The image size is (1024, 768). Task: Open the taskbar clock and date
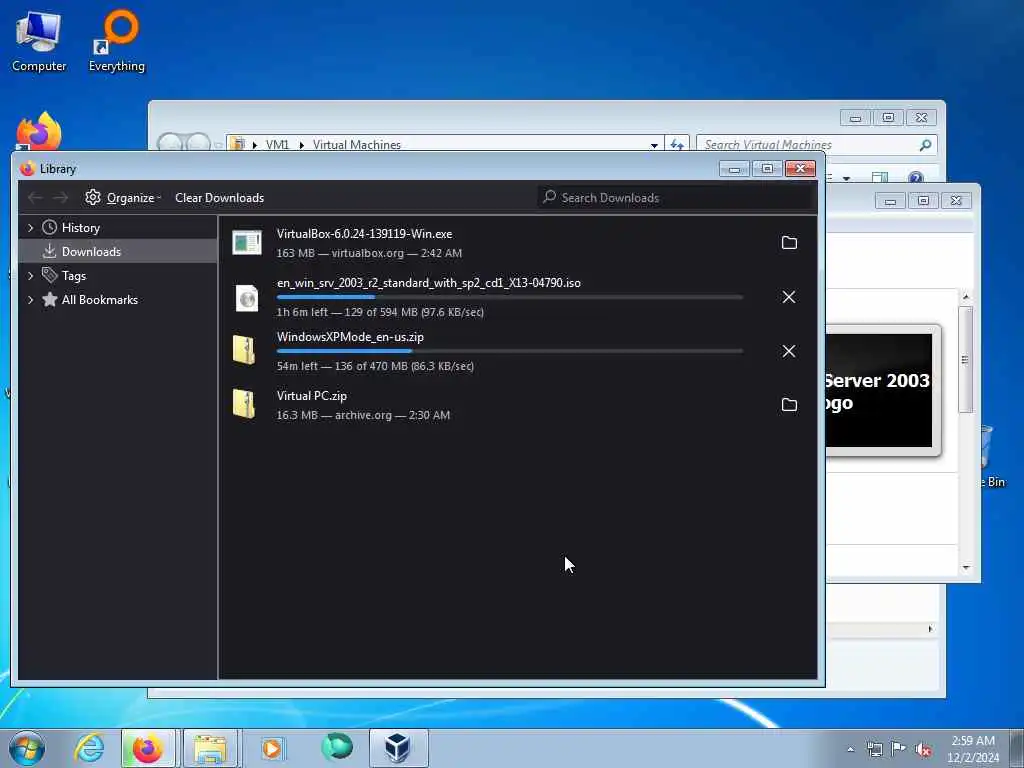(973, 748)
